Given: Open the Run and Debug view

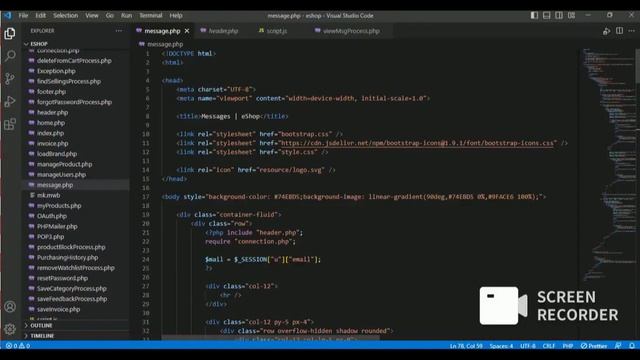Looking at the screenshot, I should click(x=10, y=101).
